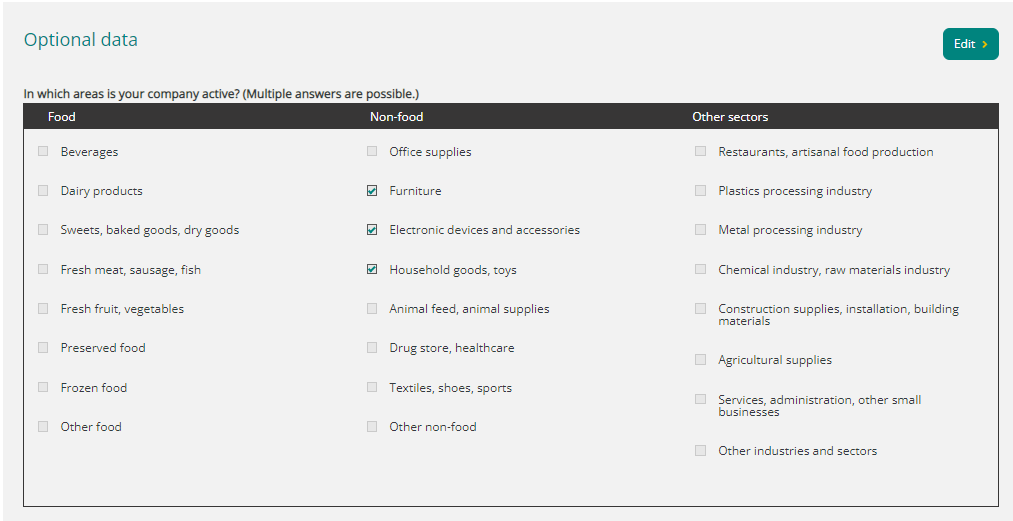
Task: Check the Frozen food option
Action: [x=43, y=387]
